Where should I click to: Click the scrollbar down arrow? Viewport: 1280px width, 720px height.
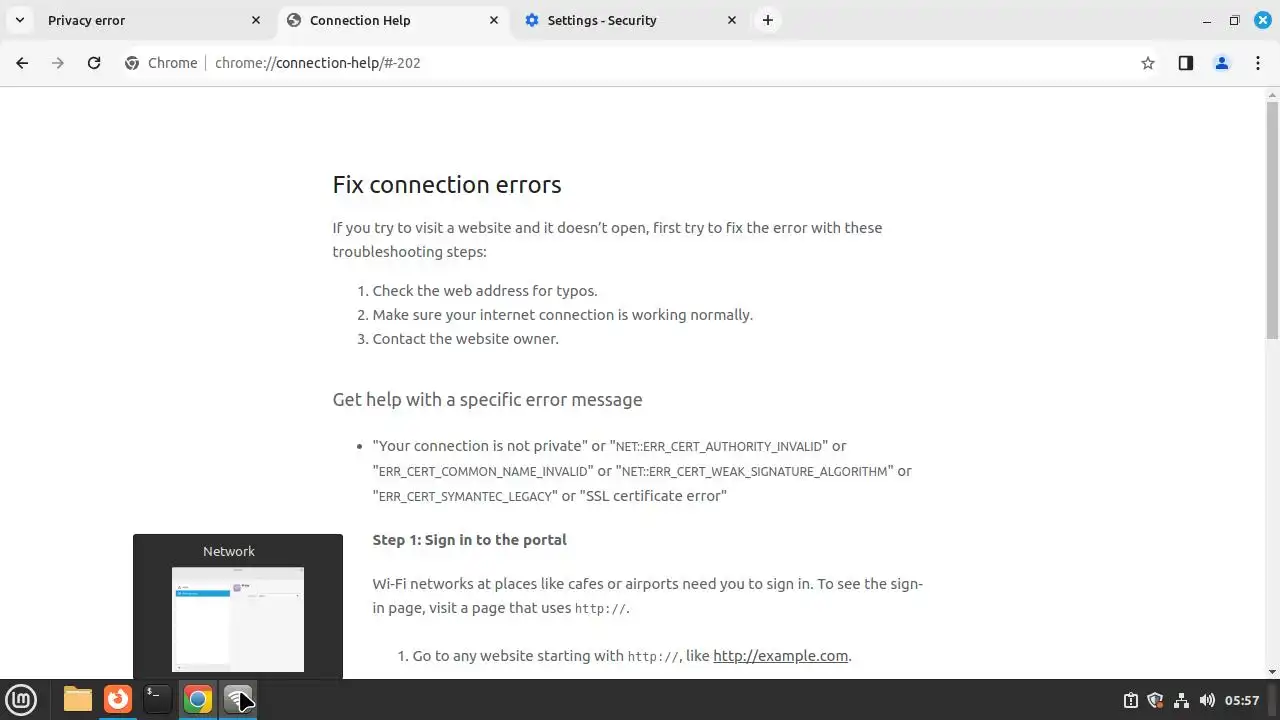tap(1272, 671)
